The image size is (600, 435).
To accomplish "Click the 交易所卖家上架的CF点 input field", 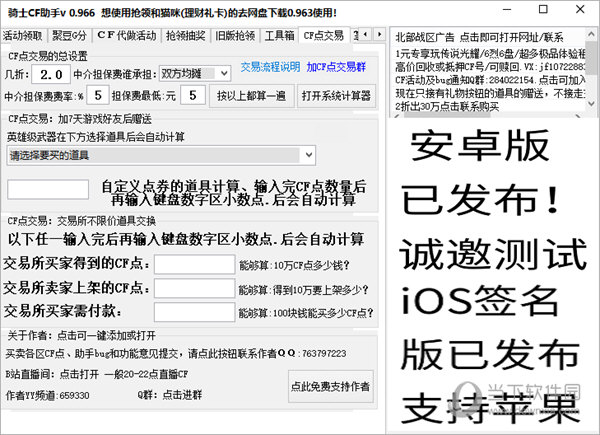I will (194, 288).
